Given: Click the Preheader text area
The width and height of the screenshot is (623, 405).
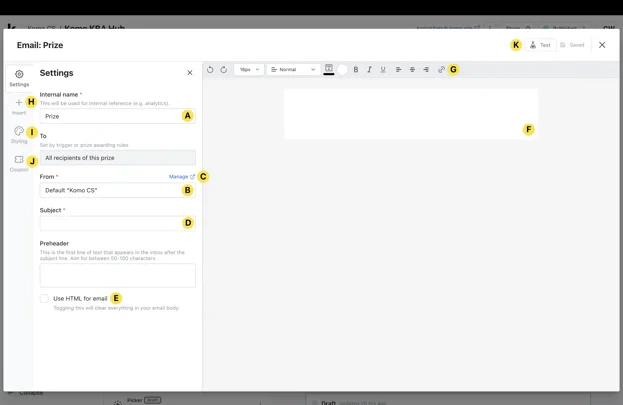Looking at the screenshot, I should [118, 275].
